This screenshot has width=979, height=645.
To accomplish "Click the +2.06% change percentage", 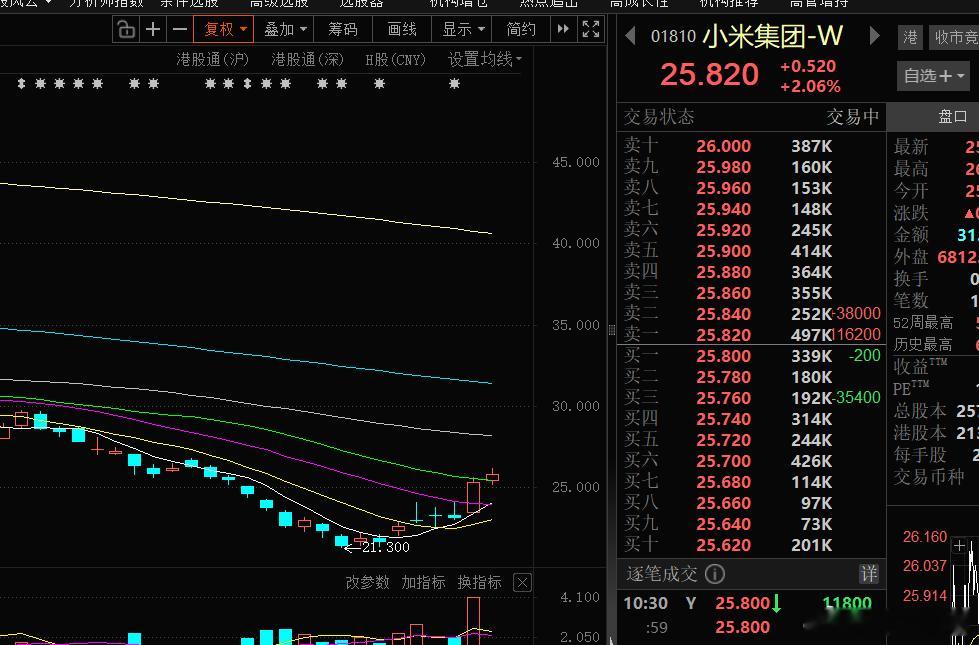I will [810, 87].
